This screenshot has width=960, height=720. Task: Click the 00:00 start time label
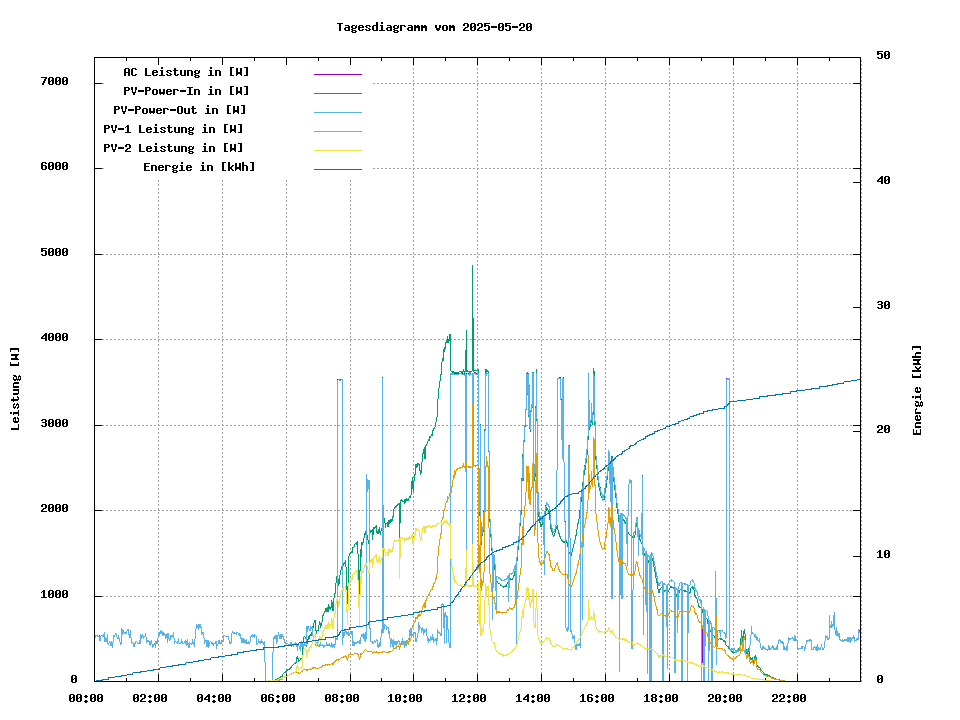pos(86,698)
